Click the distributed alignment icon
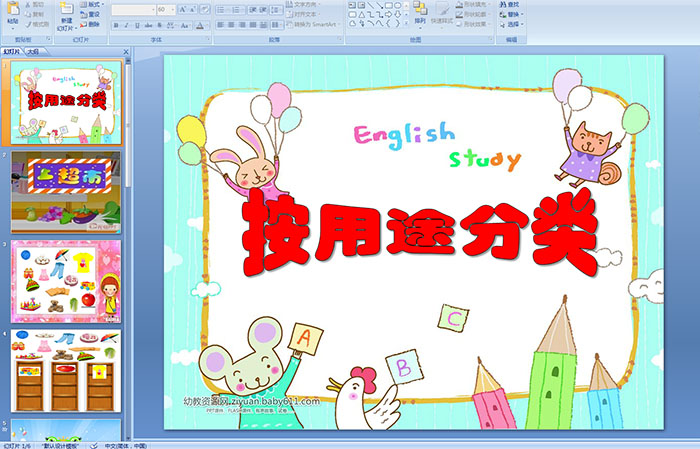 point(263,25)
